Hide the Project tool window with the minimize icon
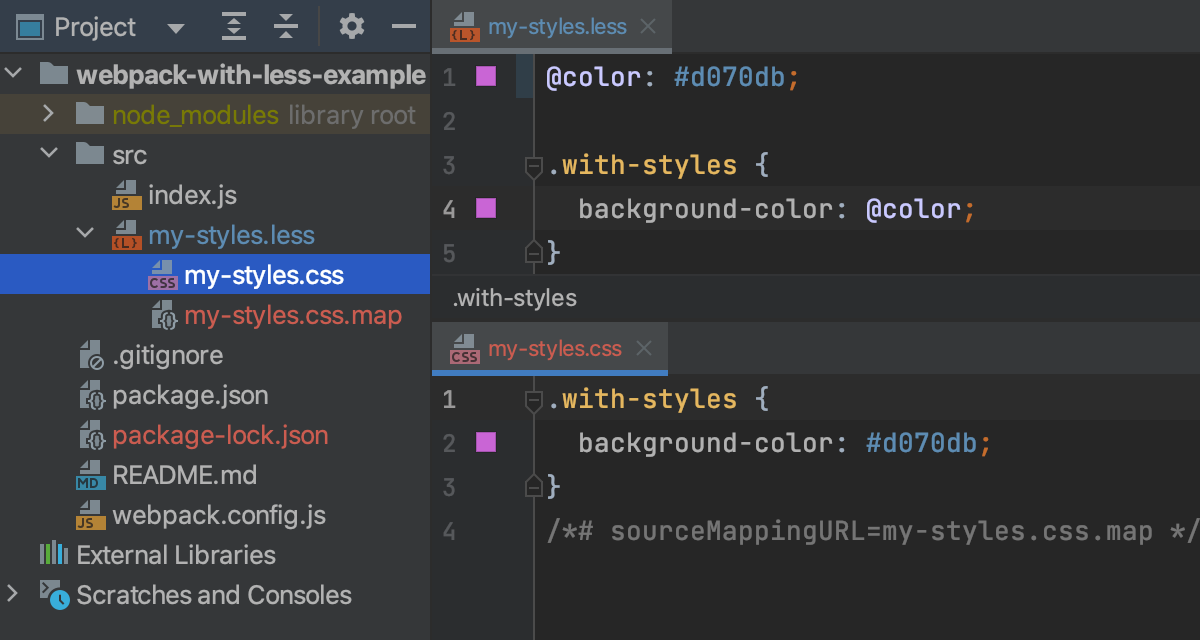Image resolution: width=1200 pixels, height=640 pixels. (x=403, y=26)
